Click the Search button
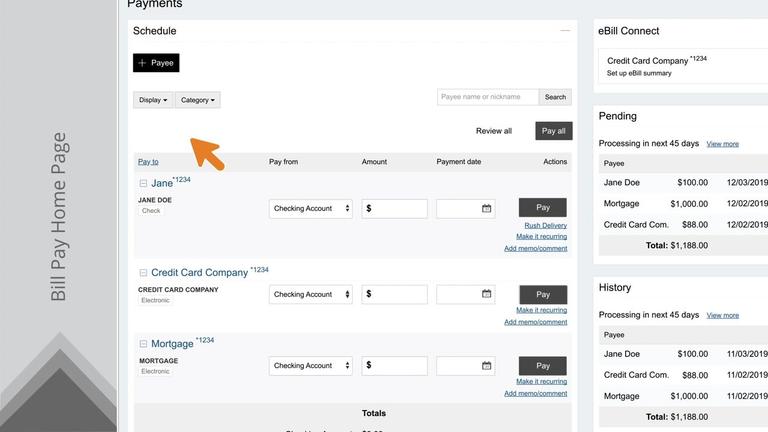The width and height of the screenshot is (768, 432). point(555,97)
